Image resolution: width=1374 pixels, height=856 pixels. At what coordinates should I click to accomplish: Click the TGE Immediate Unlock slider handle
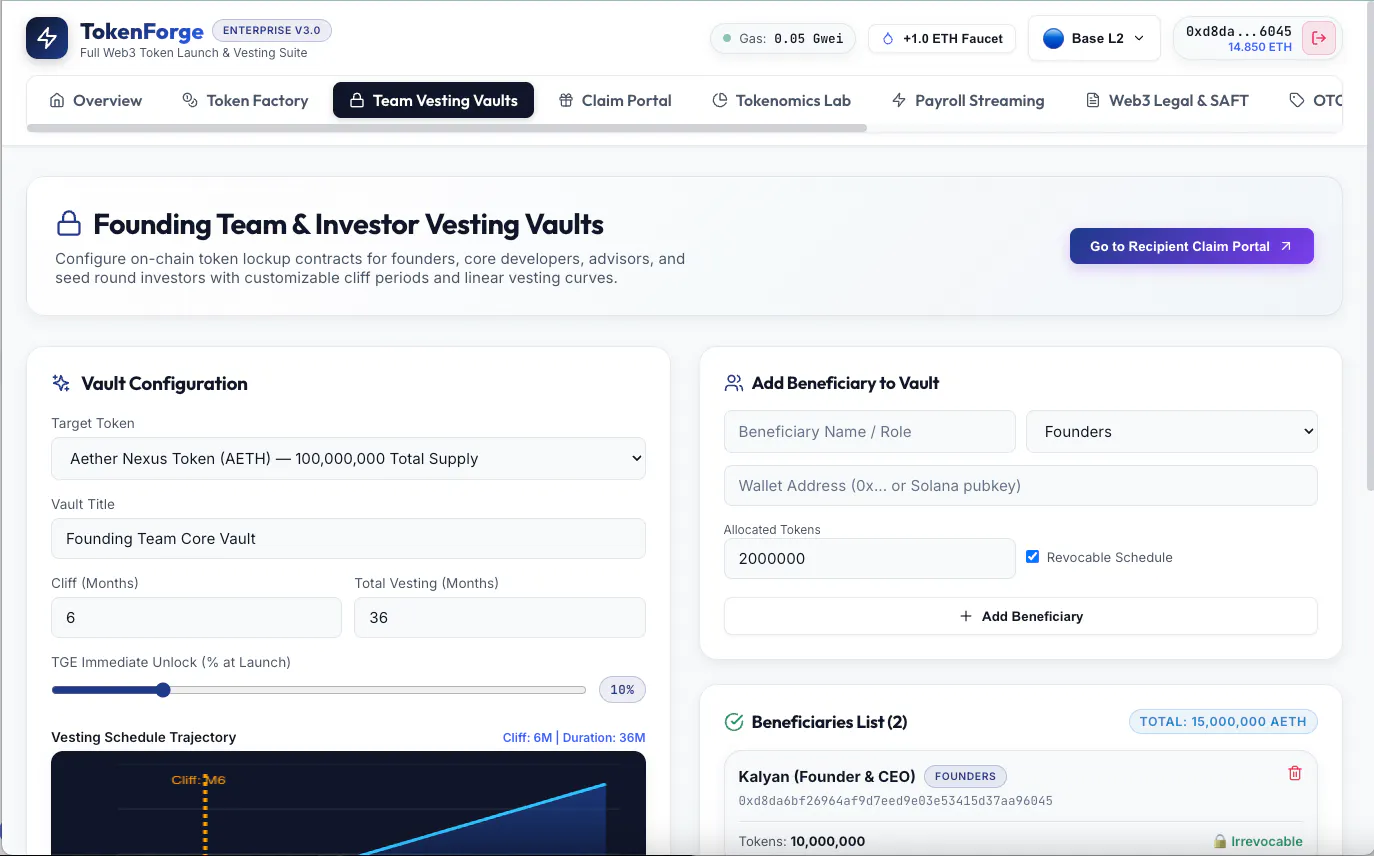coord(163,690)
